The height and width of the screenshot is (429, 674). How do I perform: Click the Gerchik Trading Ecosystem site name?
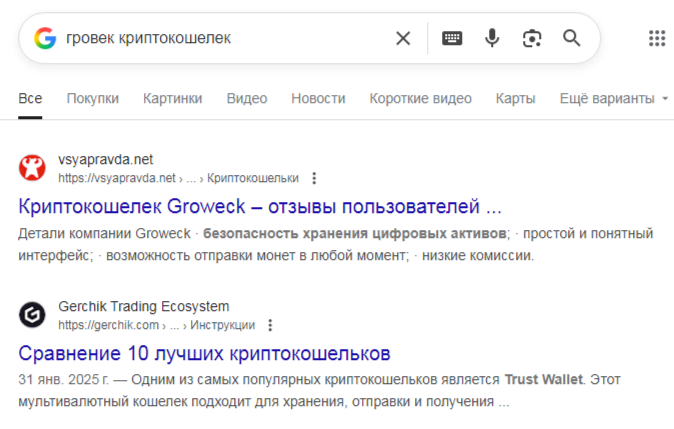coord(144,306)
